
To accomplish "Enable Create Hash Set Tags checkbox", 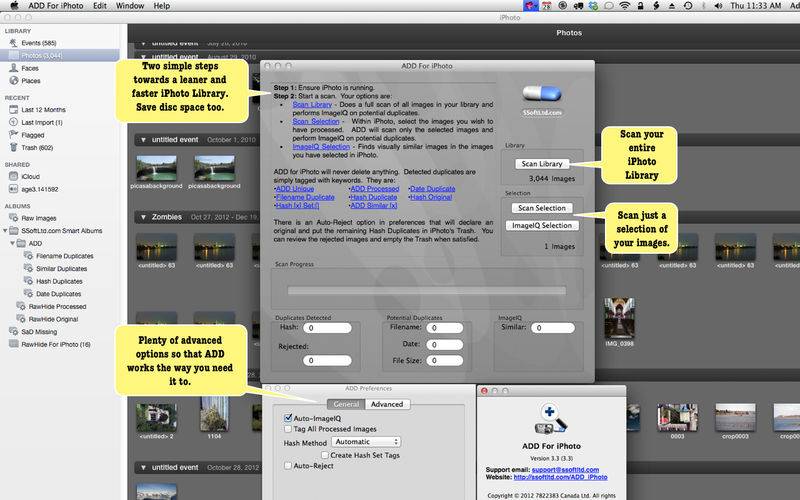I will [324, 455].
